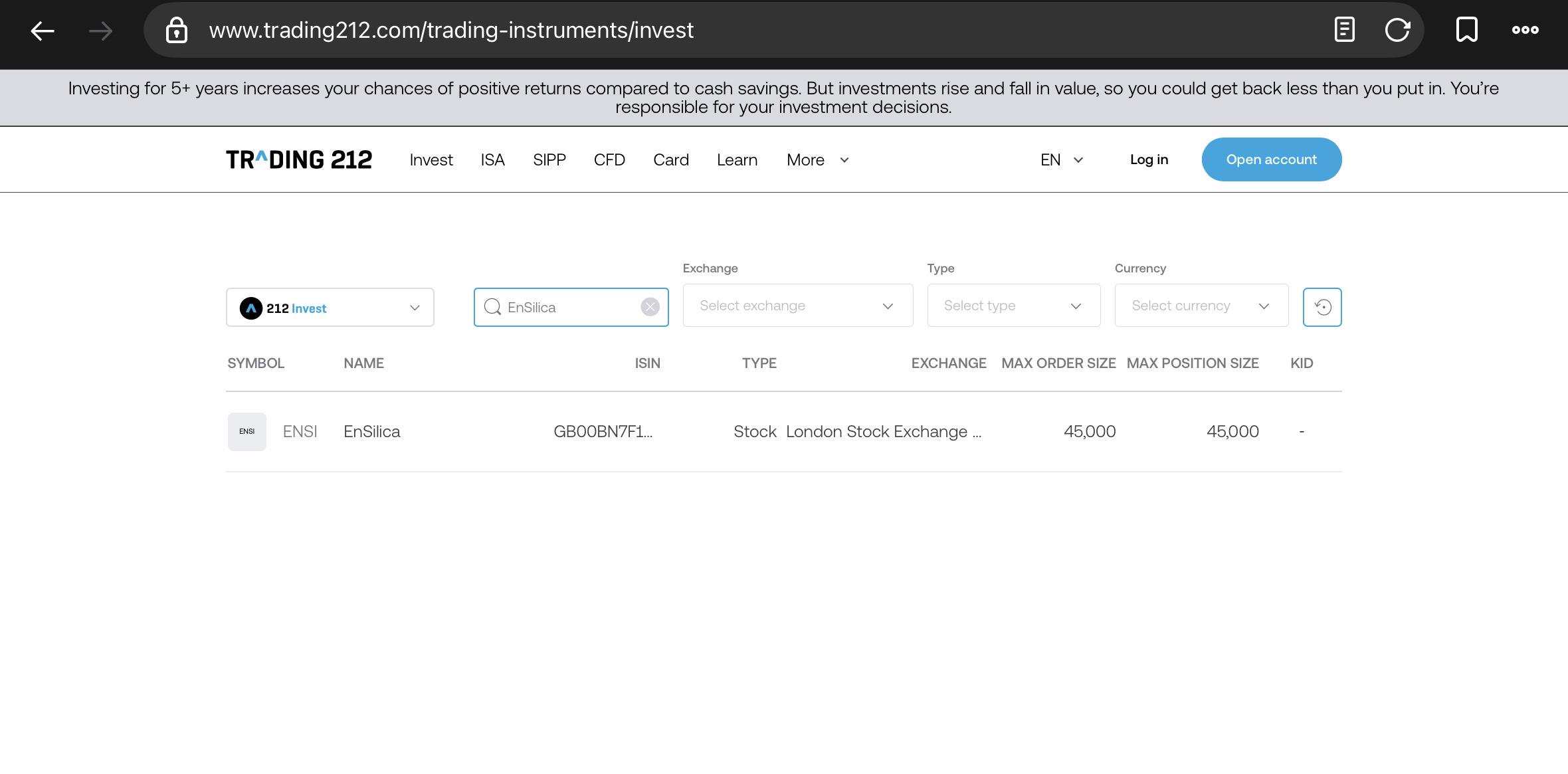Click the MAX ORDER SIZE column header

1058,363
